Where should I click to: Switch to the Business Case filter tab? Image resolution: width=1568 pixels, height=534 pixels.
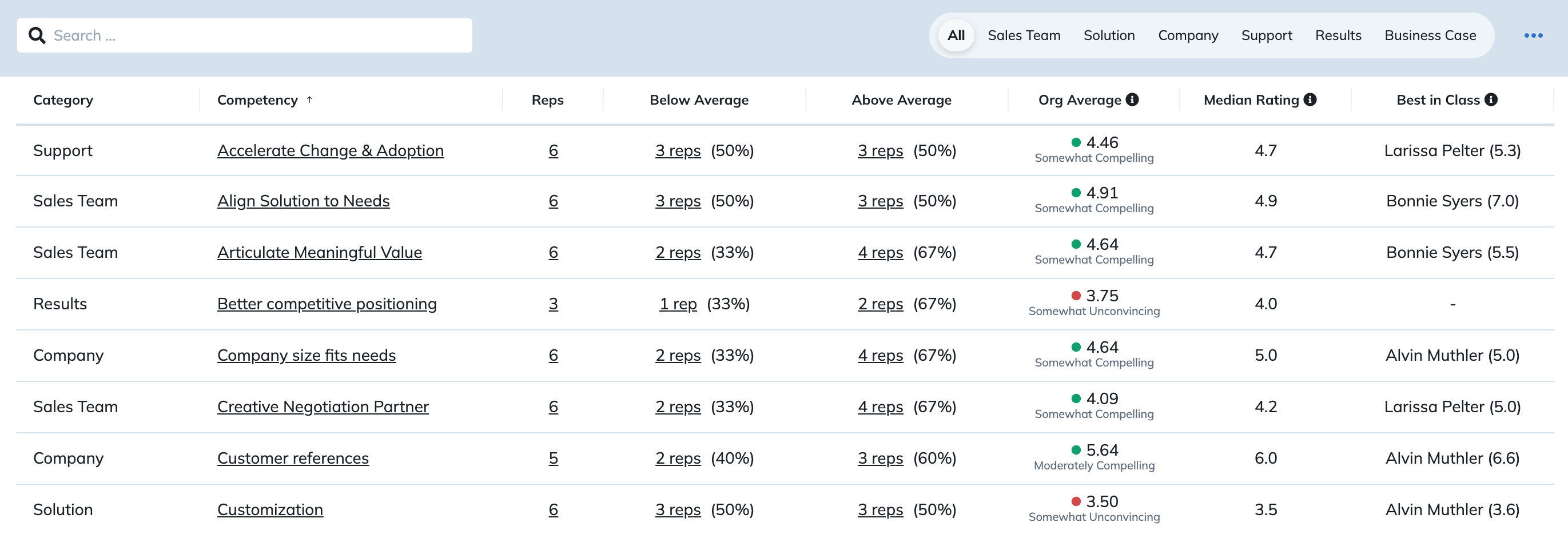(1430, 35)
